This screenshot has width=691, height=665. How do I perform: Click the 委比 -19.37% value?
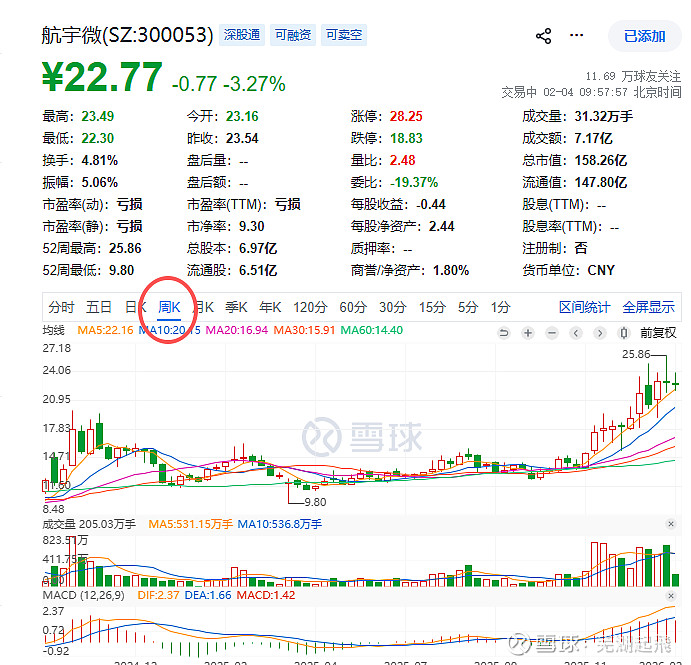[414, 182]
